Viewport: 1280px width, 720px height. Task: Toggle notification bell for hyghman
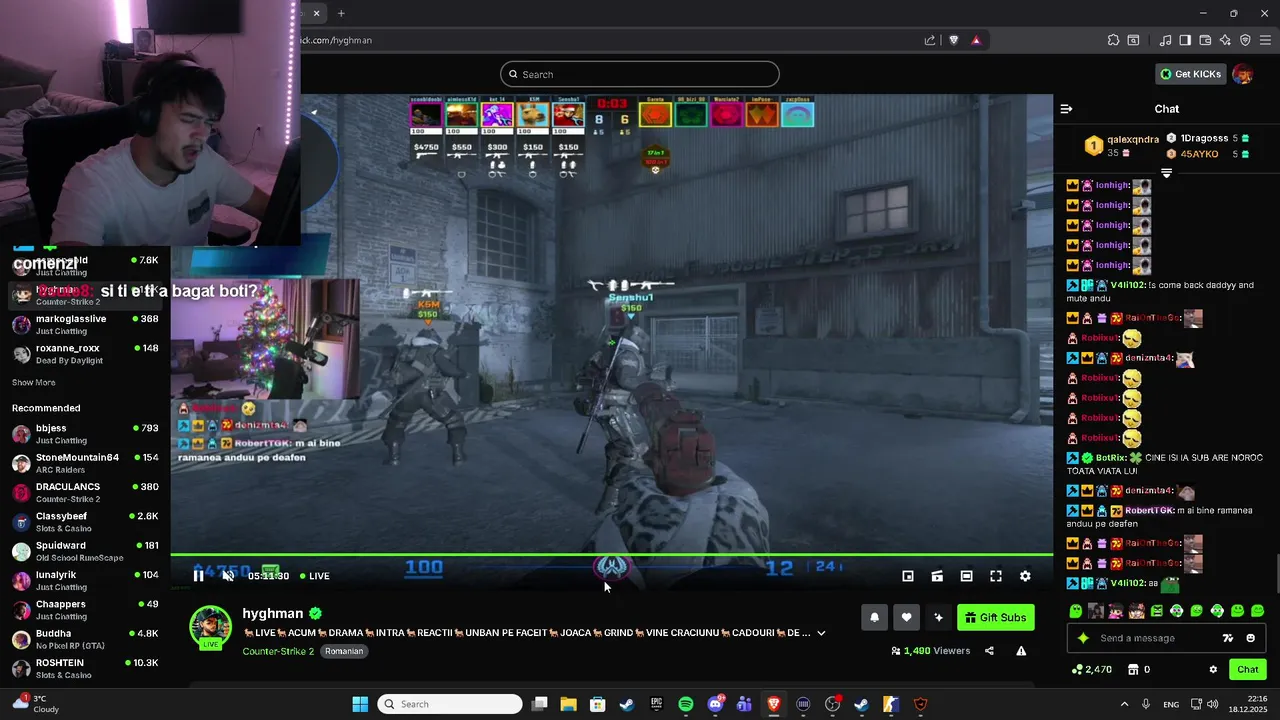click(x=874, y=617)
